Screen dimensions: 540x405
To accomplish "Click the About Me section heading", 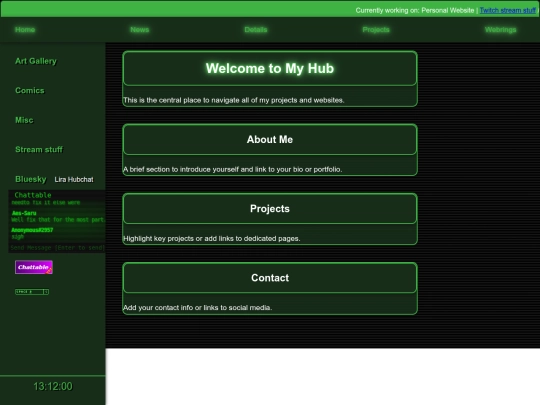I will [x=270, y=139].
